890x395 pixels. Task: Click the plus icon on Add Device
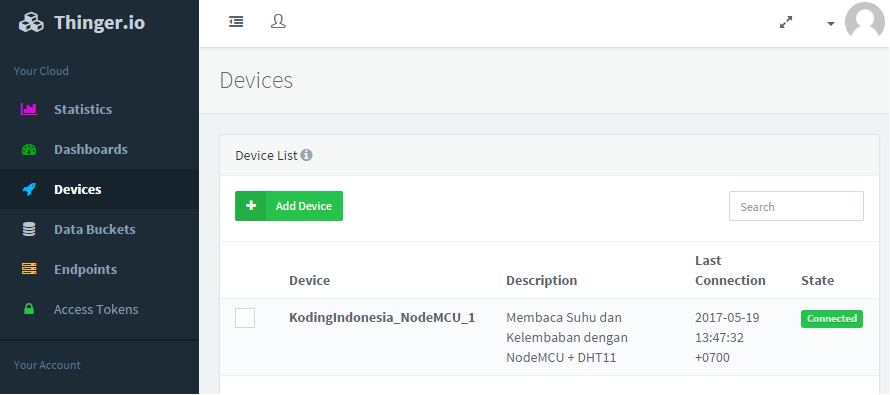click(251, 206)
